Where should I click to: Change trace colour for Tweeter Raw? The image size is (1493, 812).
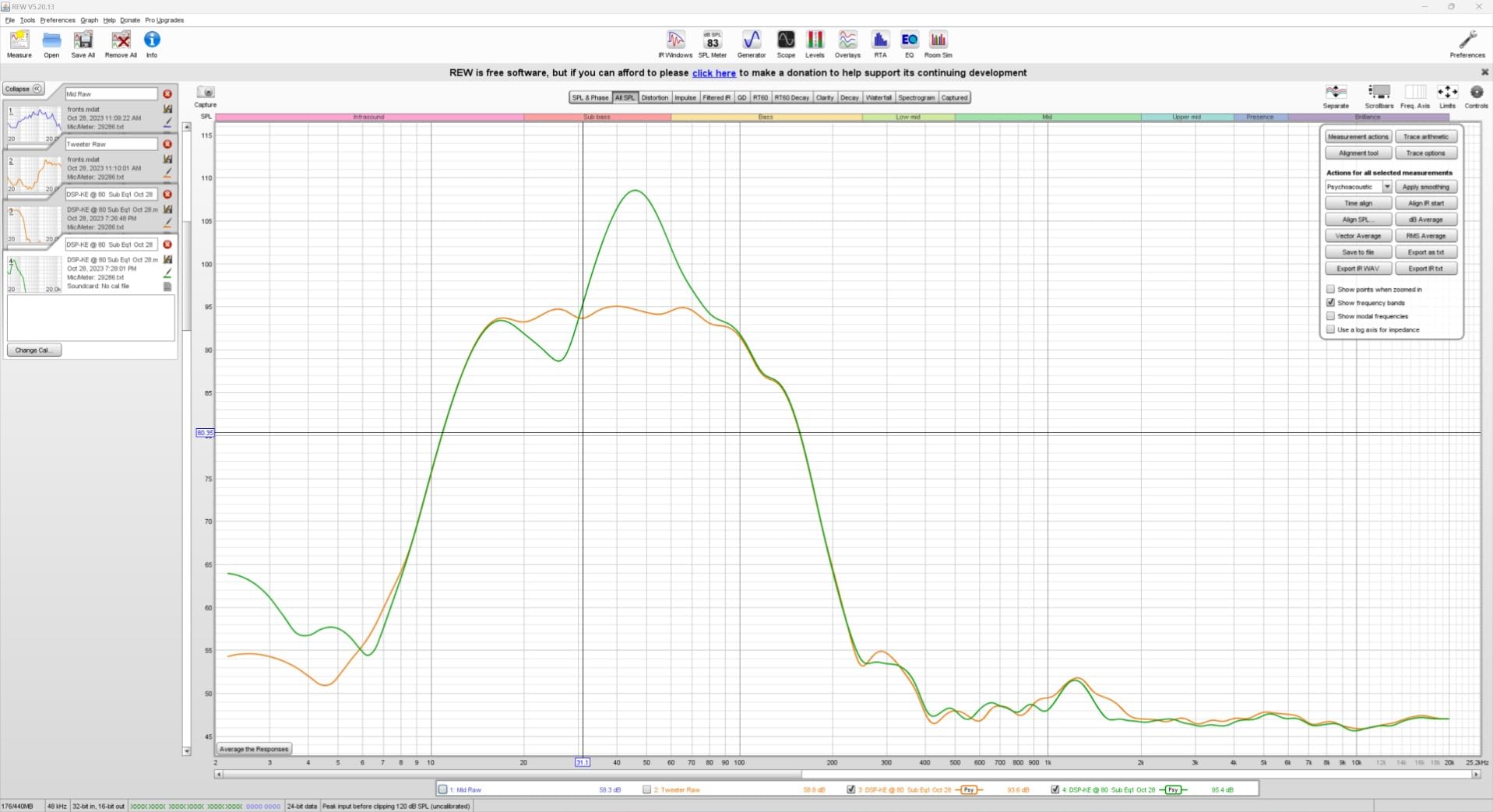click(167, 173)
